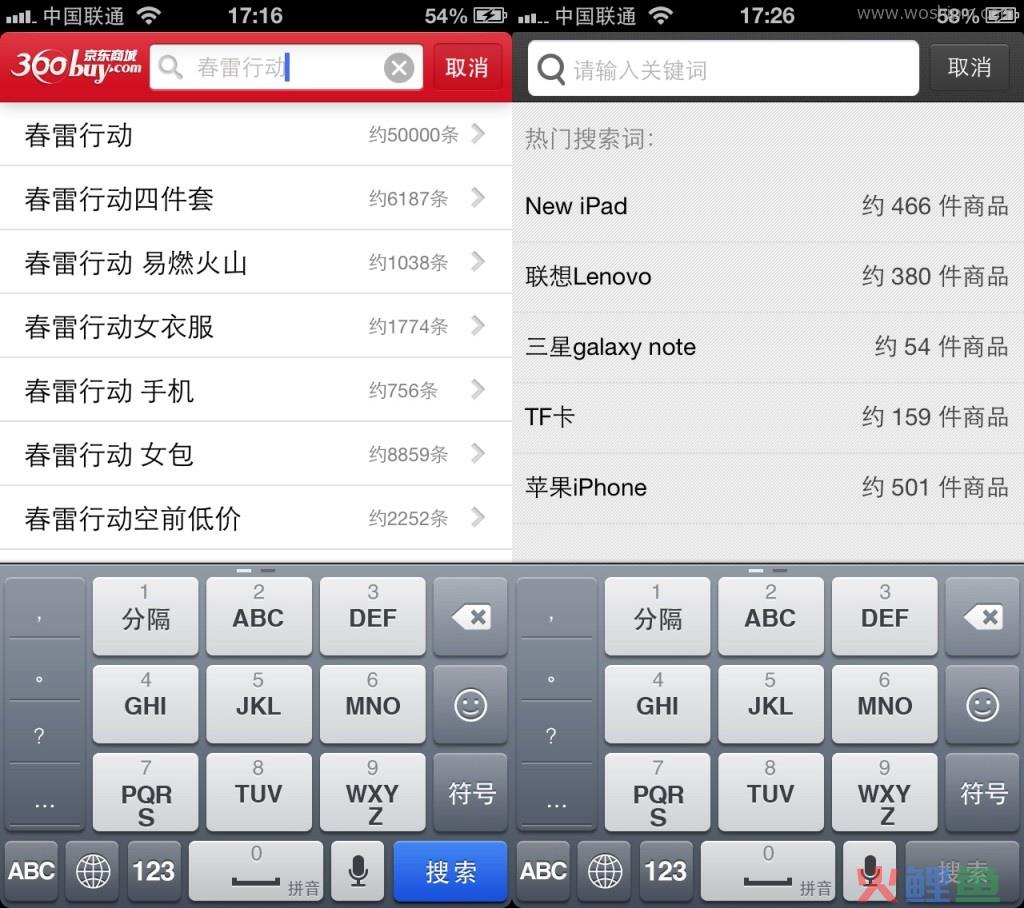The image size is (1024, 908).
Task: Tap the 拼音 space bar on right keyboard
Action: 768,871
